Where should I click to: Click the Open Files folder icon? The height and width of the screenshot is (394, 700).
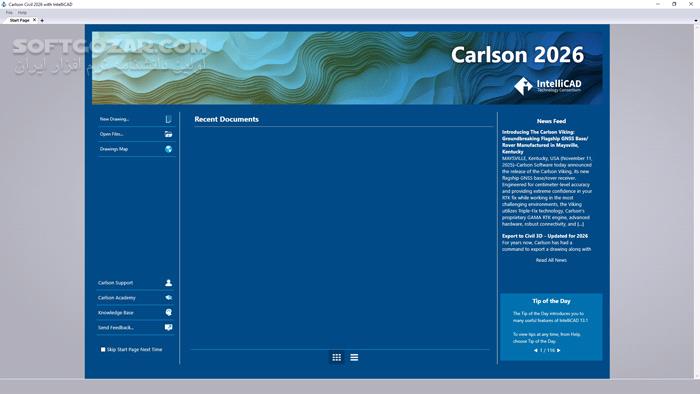[x=168, y=134]
